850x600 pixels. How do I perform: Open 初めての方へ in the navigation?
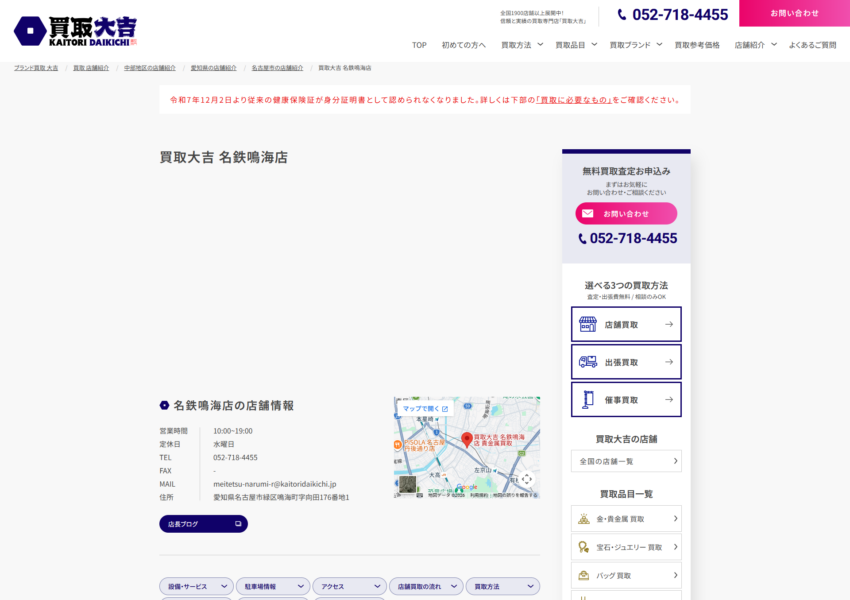coord(463,45)
